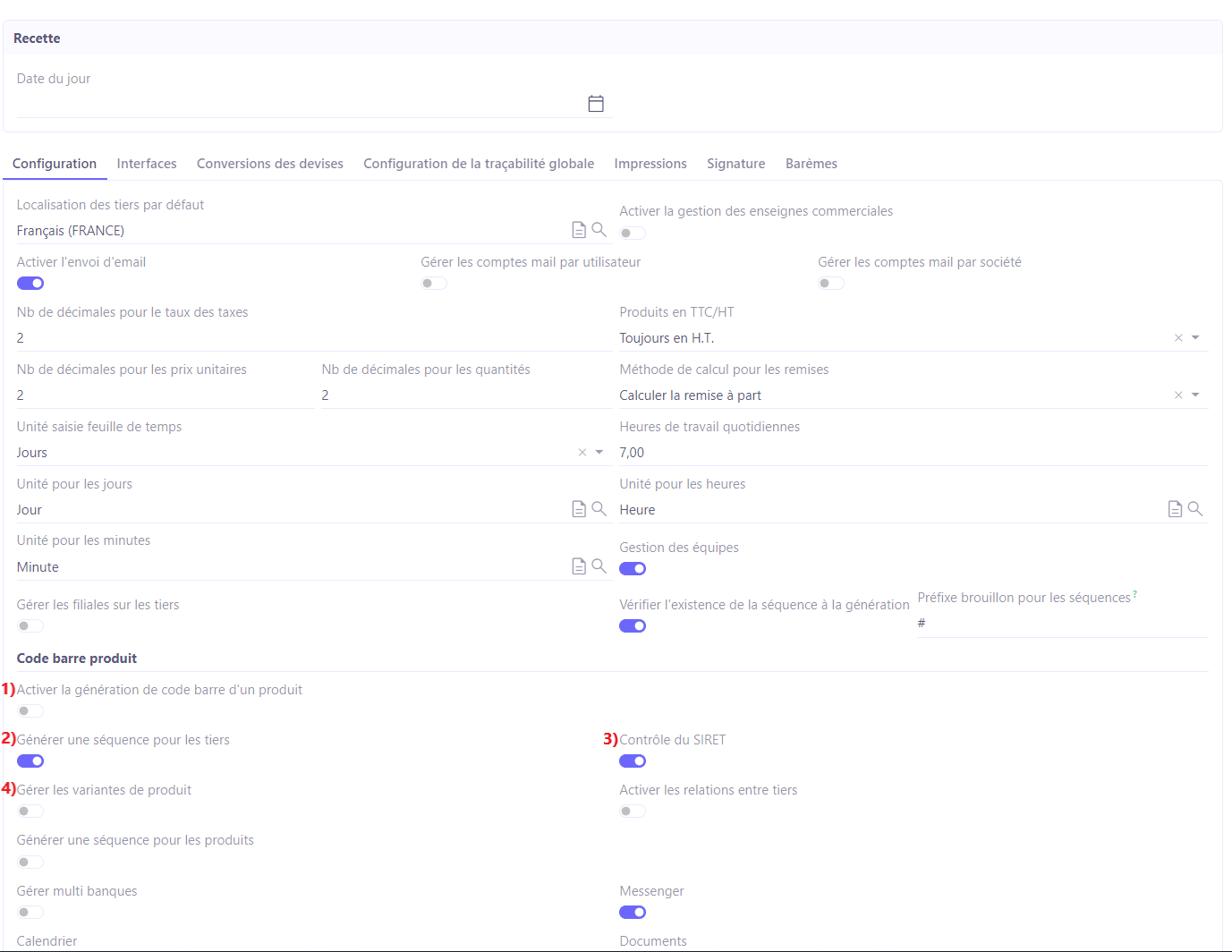The image size is (1232, 952).
Task: Click the Calculer la remise à part value
Action: tap(691, 395)
